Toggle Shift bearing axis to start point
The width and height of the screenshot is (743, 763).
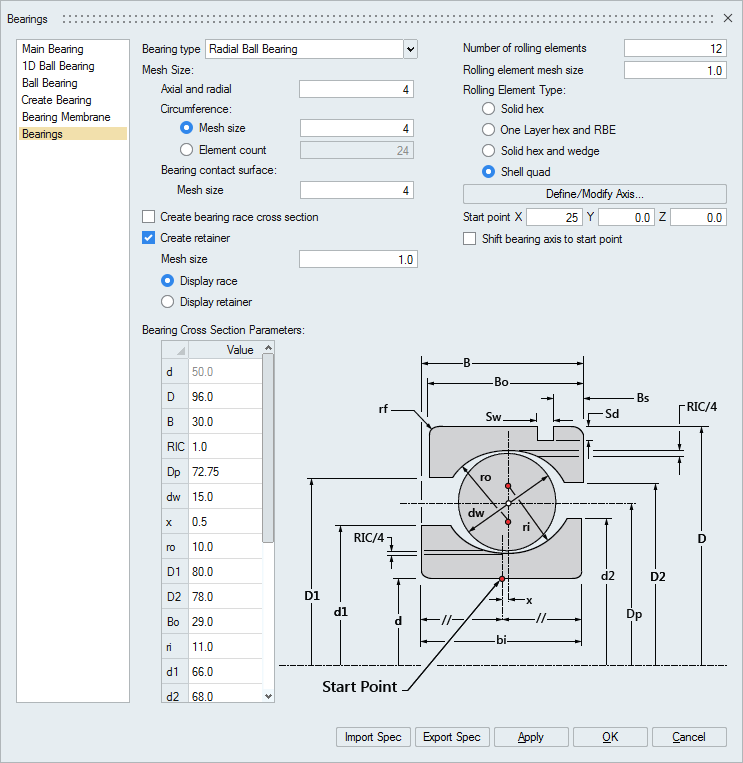470,239
